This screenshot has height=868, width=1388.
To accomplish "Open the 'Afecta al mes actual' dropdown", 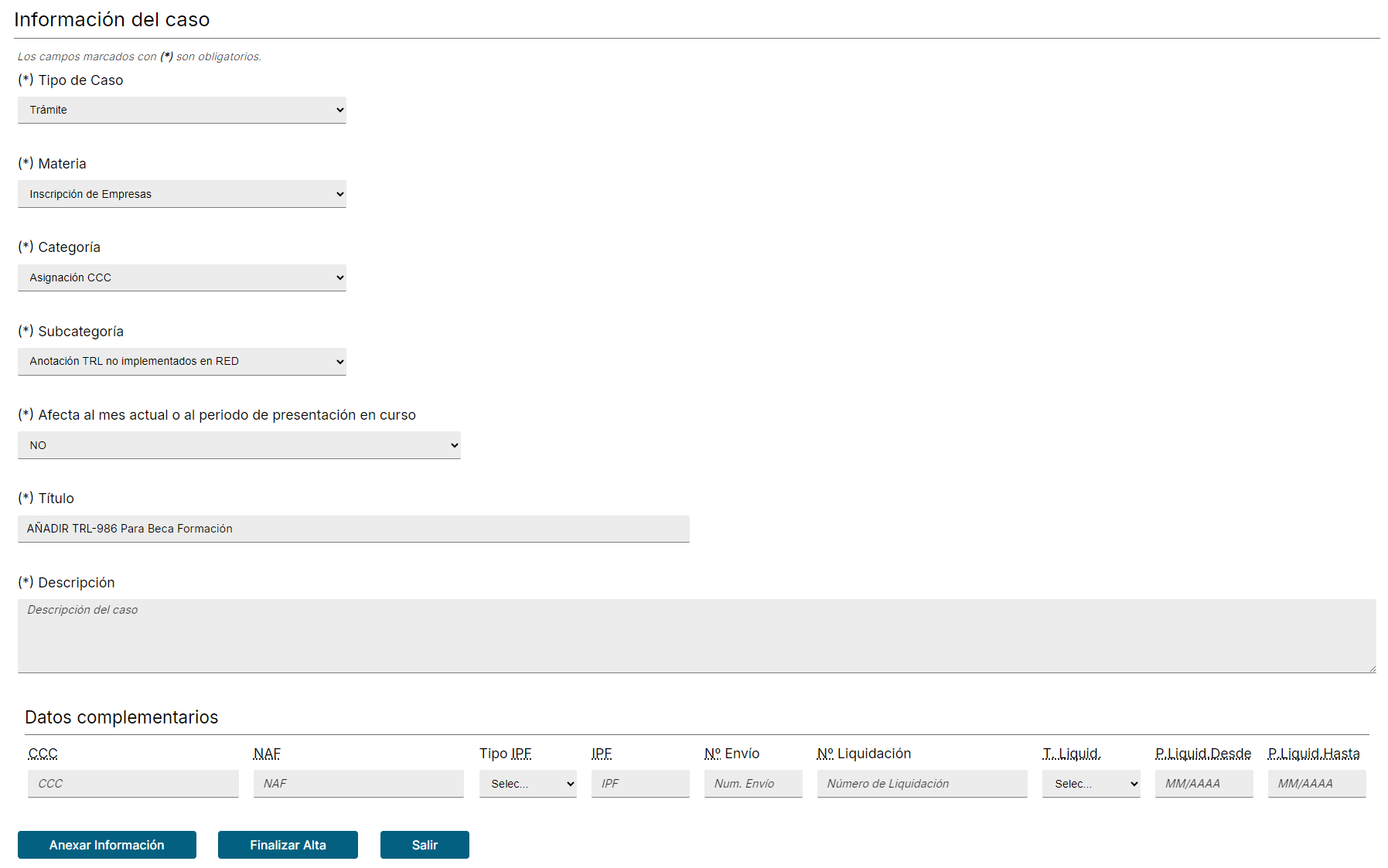I will (x=239, y=445).
